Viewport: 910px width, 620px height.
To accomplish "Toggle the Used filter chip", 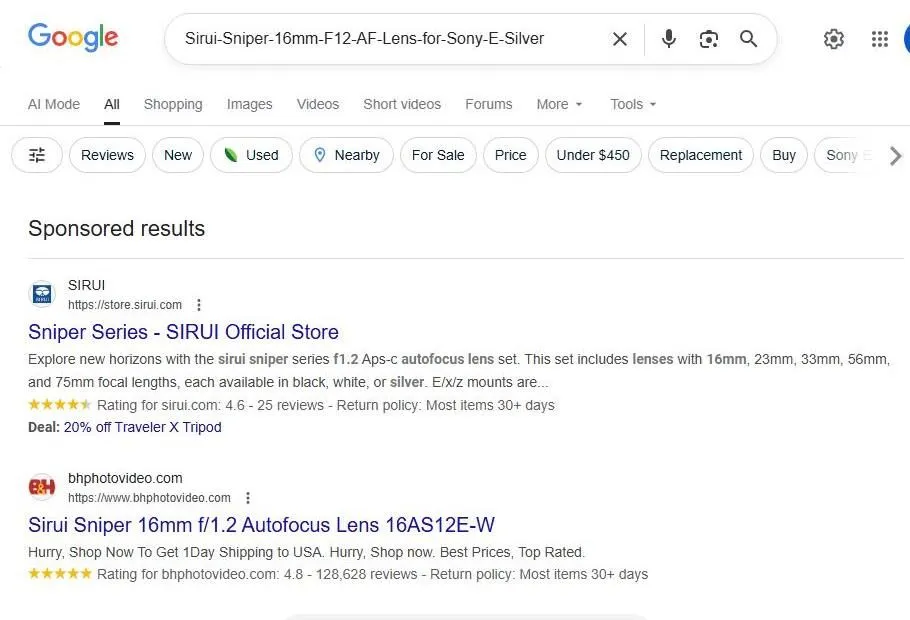I will (251, 155).
